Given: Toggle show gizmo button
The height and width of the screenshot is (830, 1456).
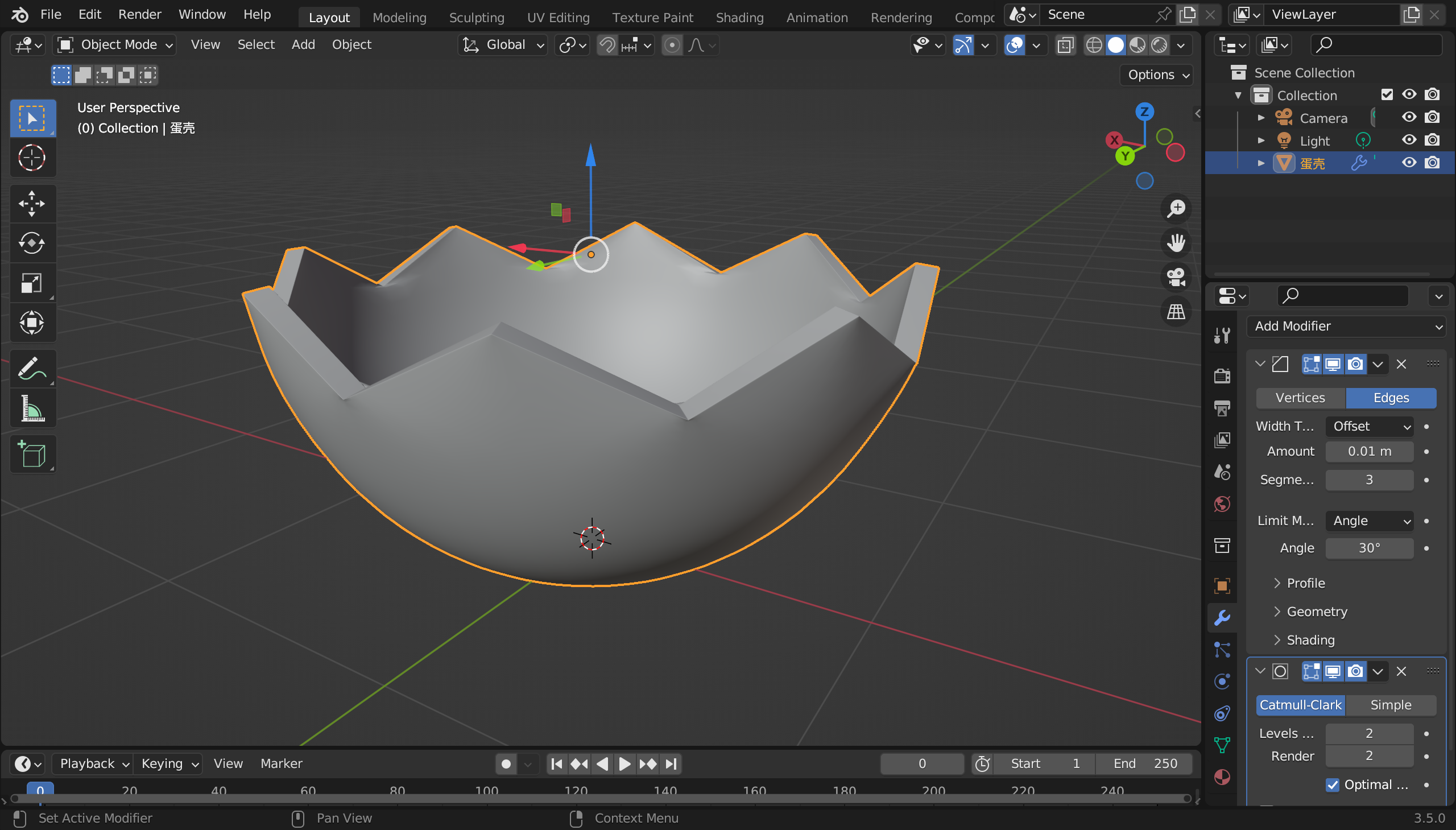Looking at the screenshot, I should coord(963,45).
